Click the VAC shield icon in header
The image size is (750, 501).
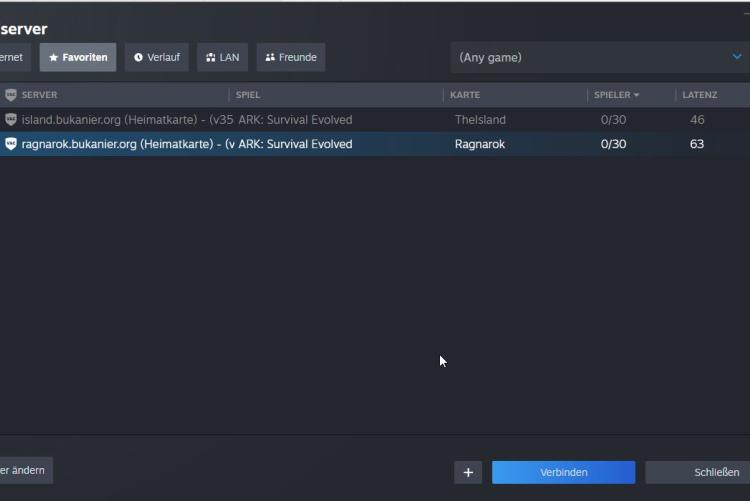11,95
